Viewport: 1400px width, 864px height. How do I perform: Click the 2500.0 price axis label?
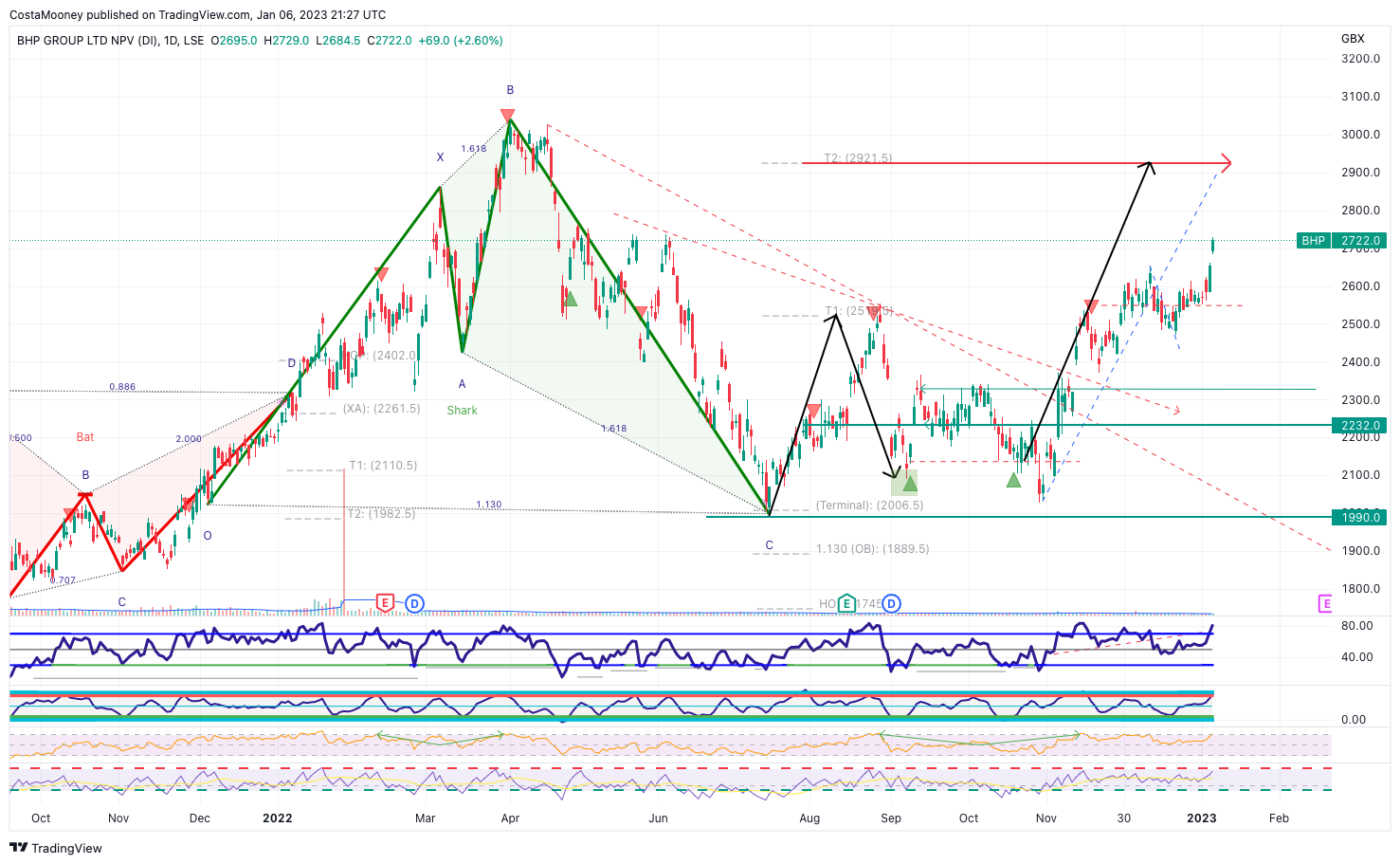[1361, 324]
